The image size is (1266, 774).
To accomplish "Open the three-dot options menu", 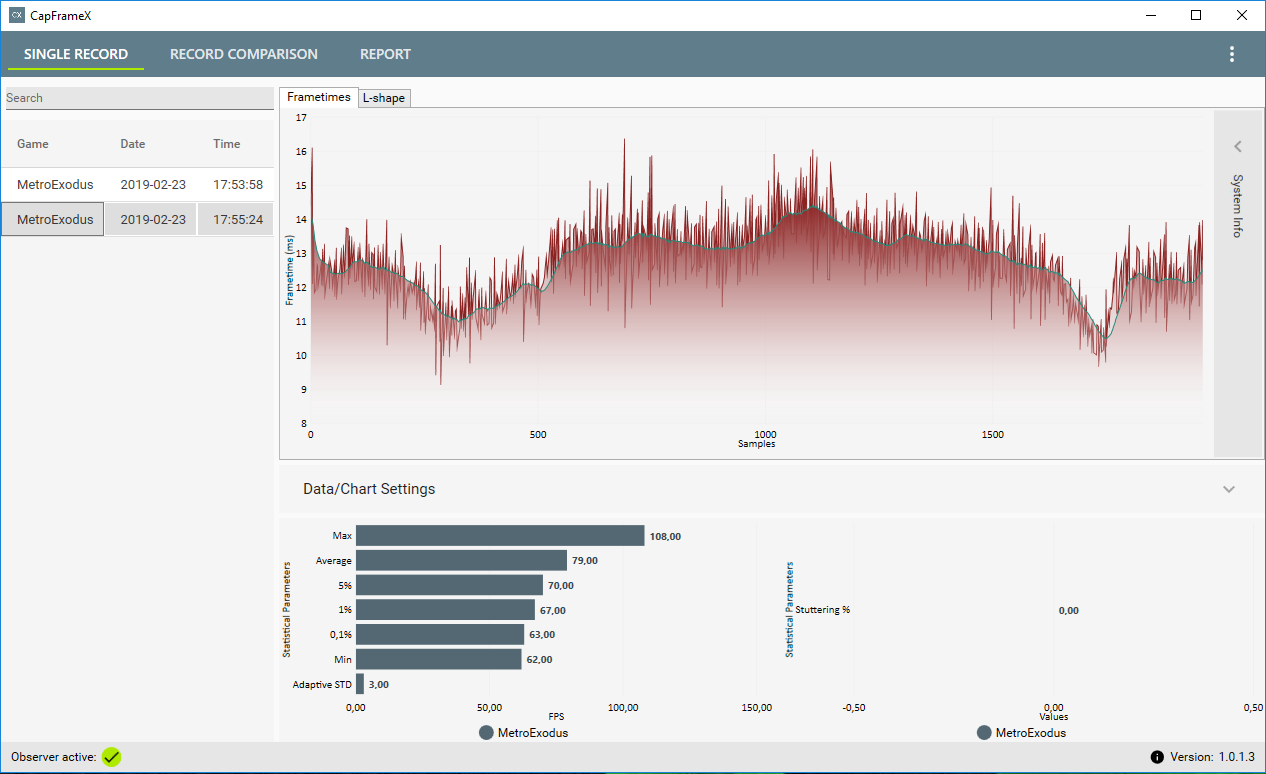I will coord(1232,54).
